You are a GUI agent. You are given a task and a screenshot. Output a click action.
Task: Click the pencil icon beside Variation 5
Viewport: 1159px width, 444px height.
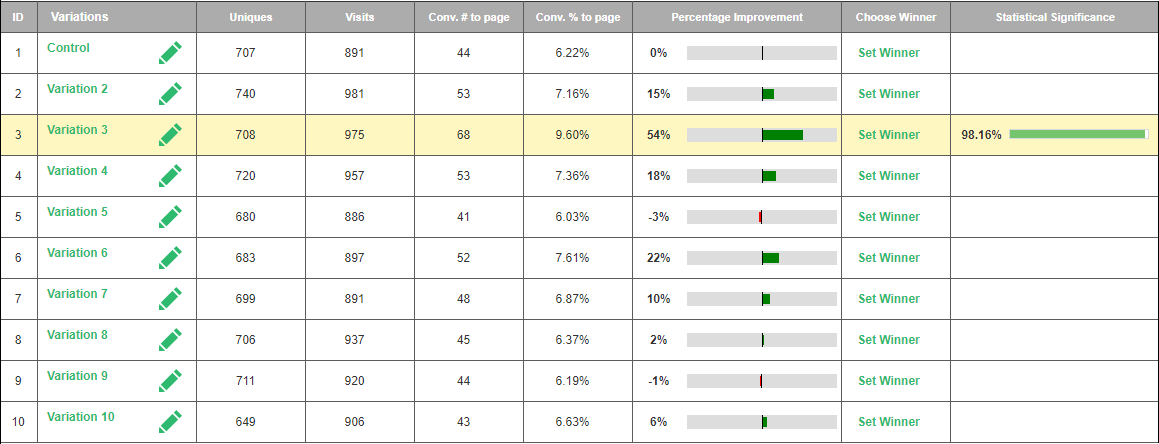coord(170,217)
